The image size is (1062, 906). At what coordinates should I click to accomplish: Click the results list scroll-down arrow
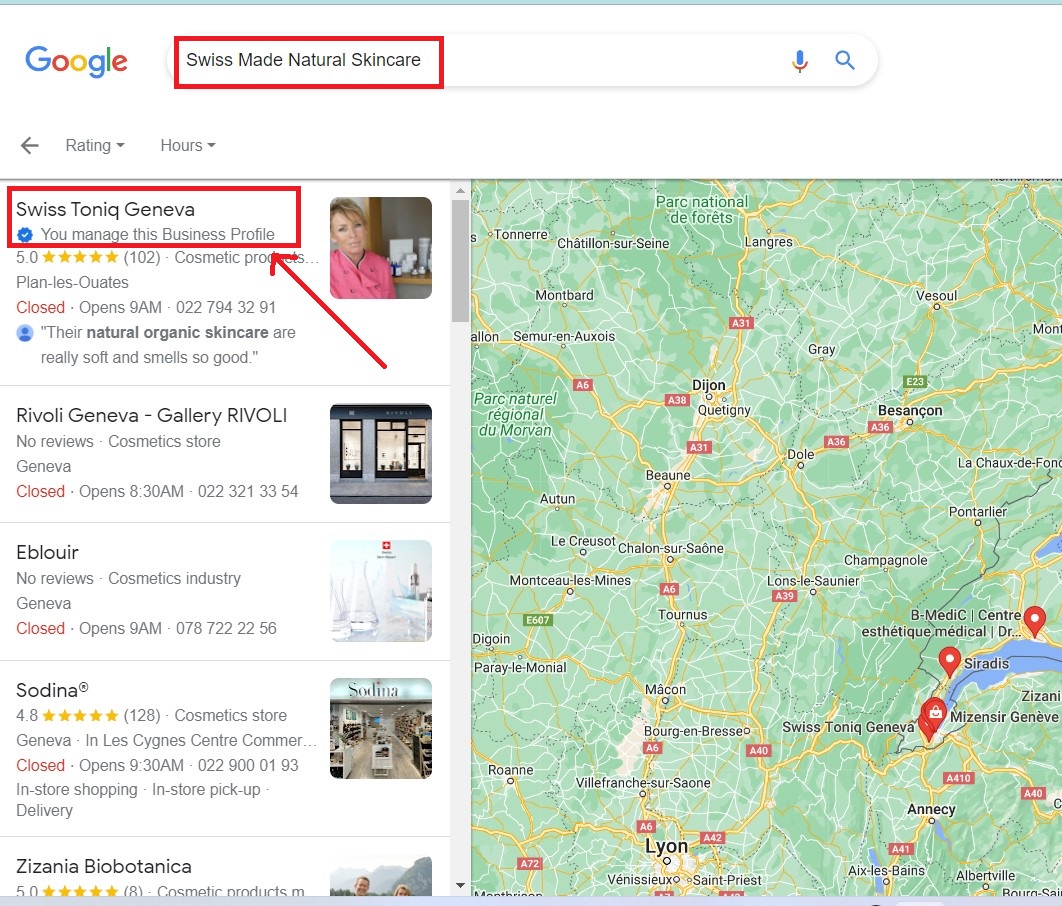pos(461,885)
